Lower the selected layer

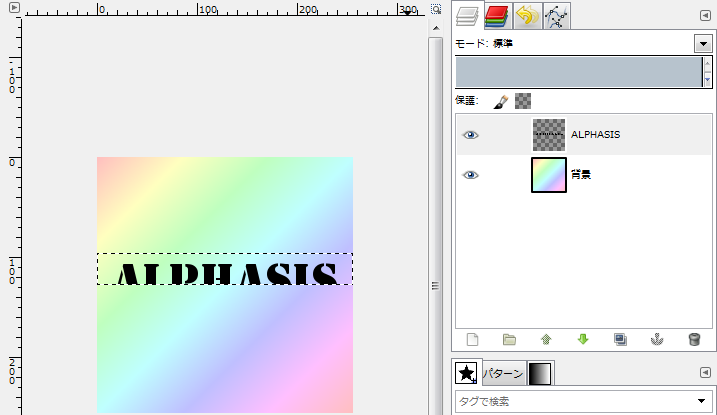tap(583, 340)
